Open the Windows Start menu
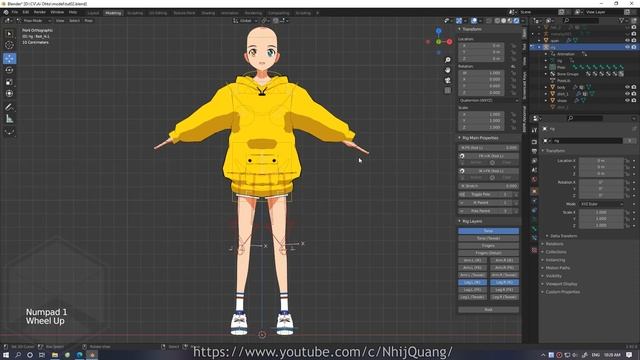Image resolution: width=640 pixels, height=360 pixels. tap(6, 355)
